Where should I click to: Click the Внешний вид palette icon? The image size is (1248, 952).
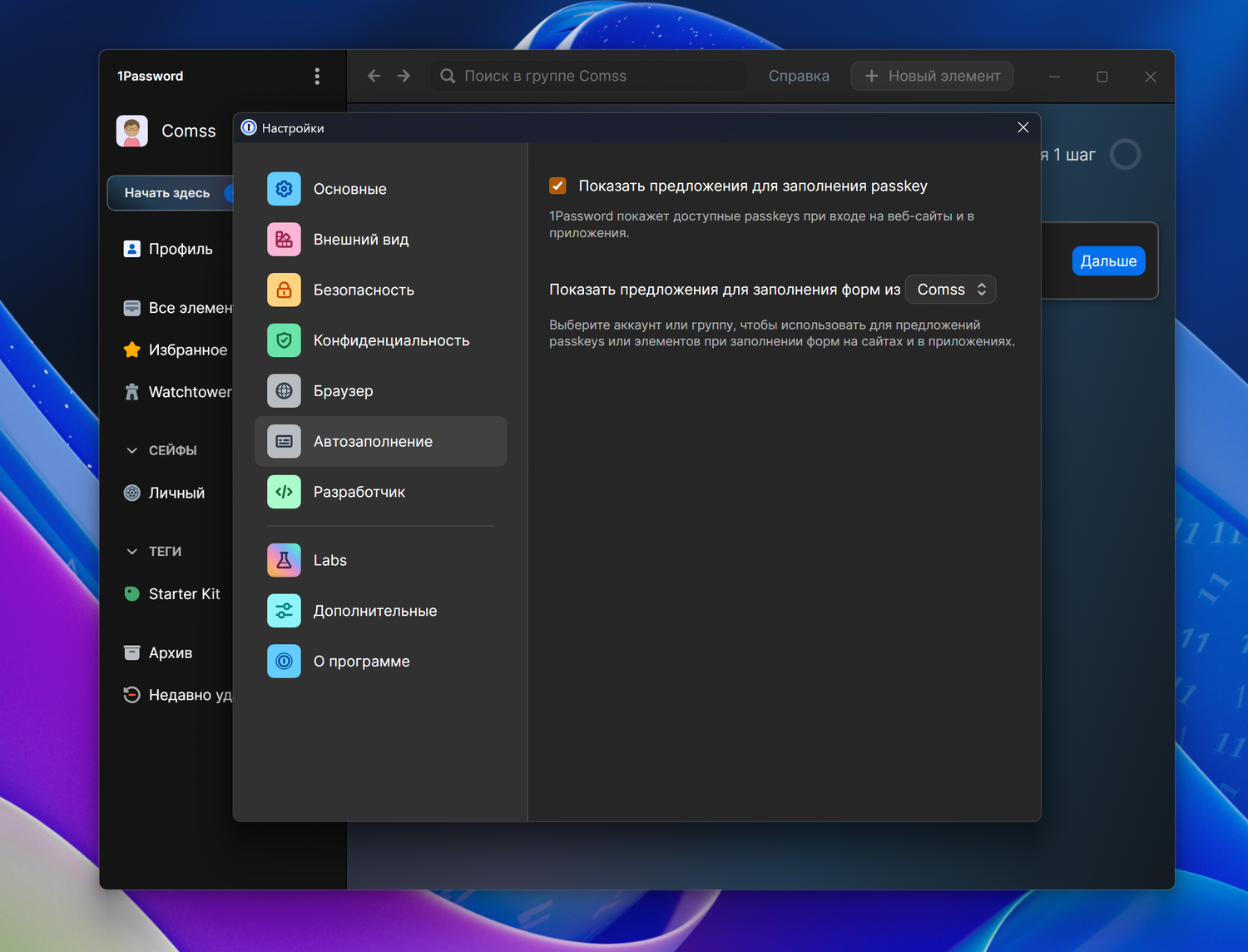pos(284,240)
